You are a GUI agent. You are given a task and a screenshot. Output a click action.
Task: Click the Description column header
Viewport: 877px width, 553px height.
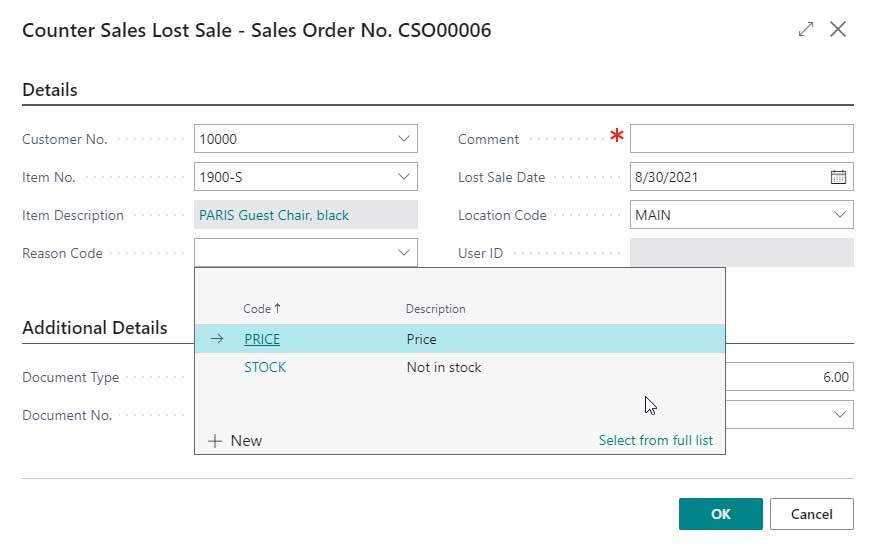(x=435, y=309)
